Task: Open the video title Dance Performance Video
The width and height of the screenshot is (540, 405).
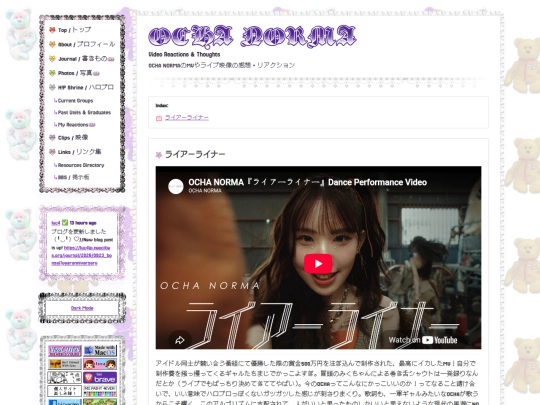Action: pyautogui.click(x=308, y=182)
